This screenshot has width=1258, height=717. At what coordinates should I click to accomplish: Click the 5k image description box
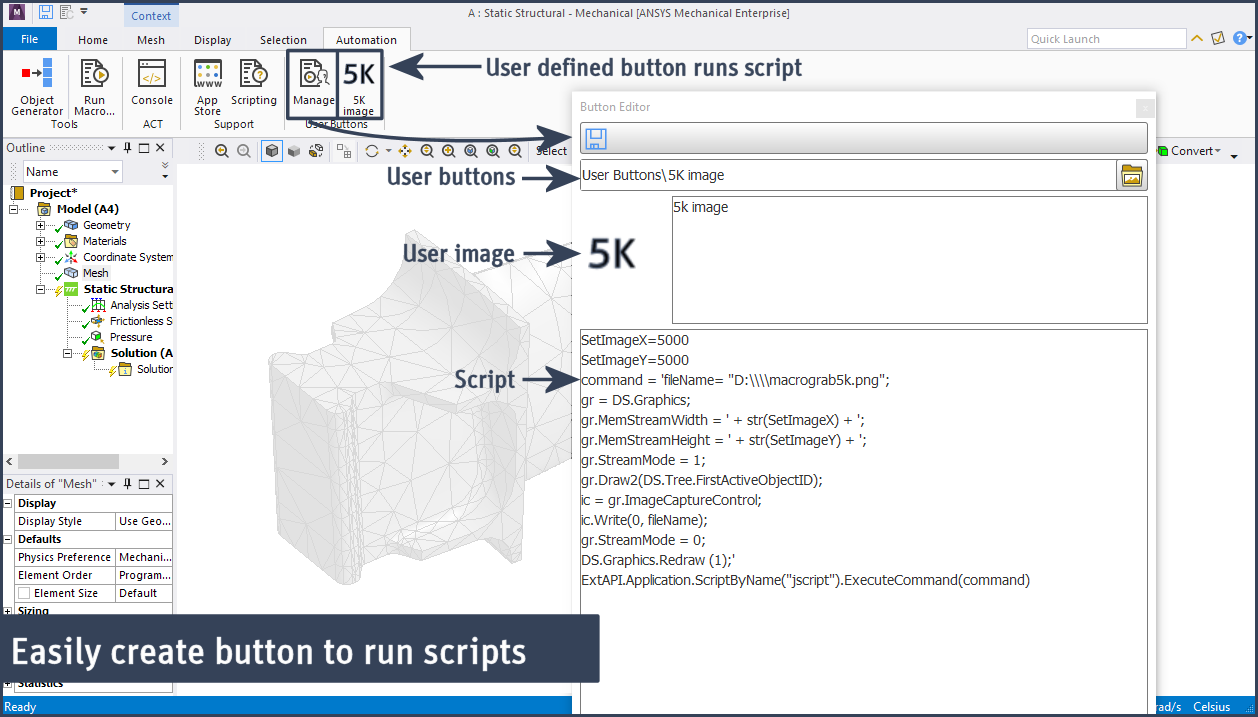909,259
